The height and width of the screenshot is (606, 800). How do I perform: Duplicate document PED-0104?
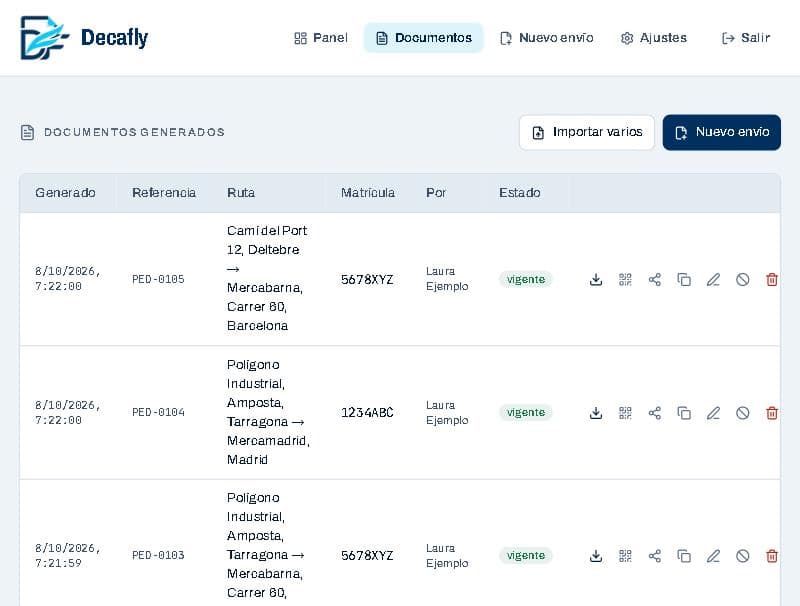684,413
